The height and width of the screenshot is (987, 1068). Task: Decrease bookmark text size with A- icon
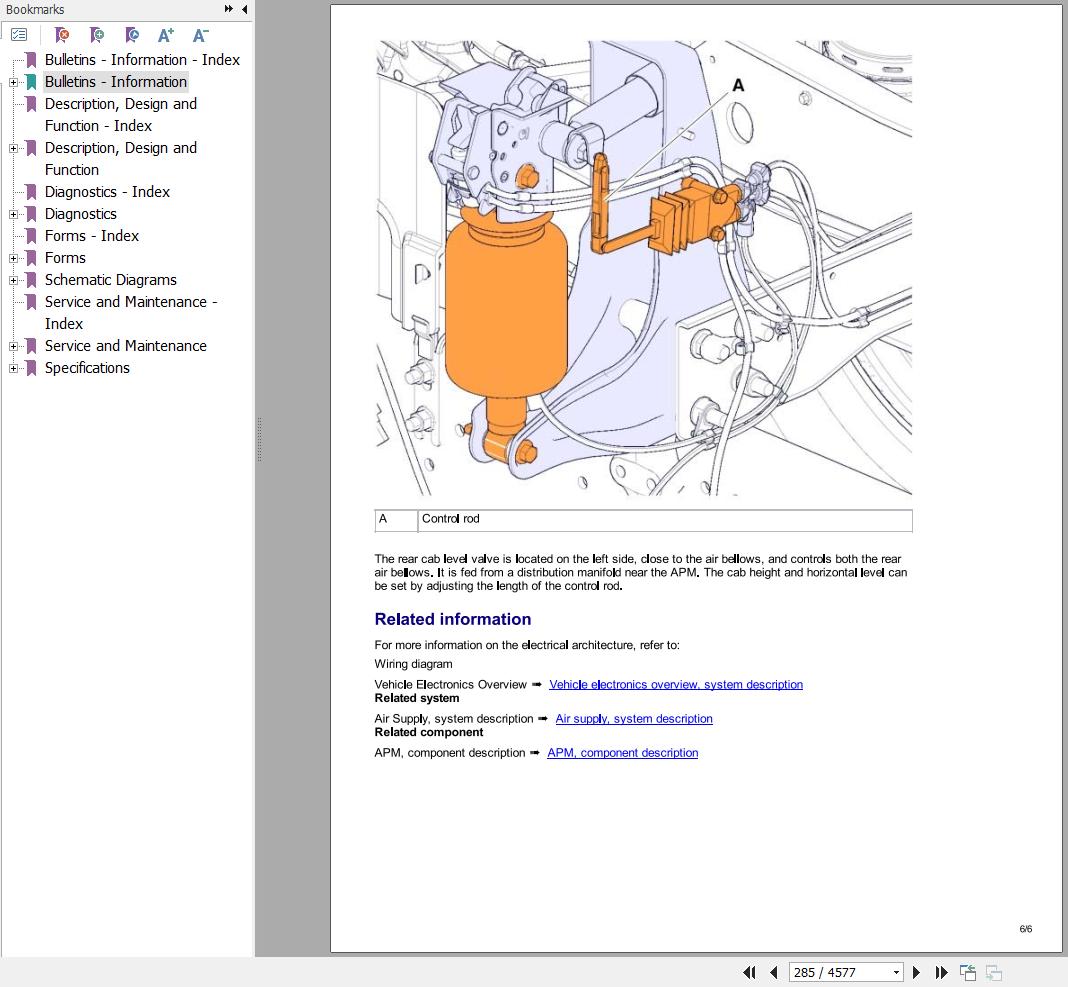pyautogui.click(x=200, y=34)
